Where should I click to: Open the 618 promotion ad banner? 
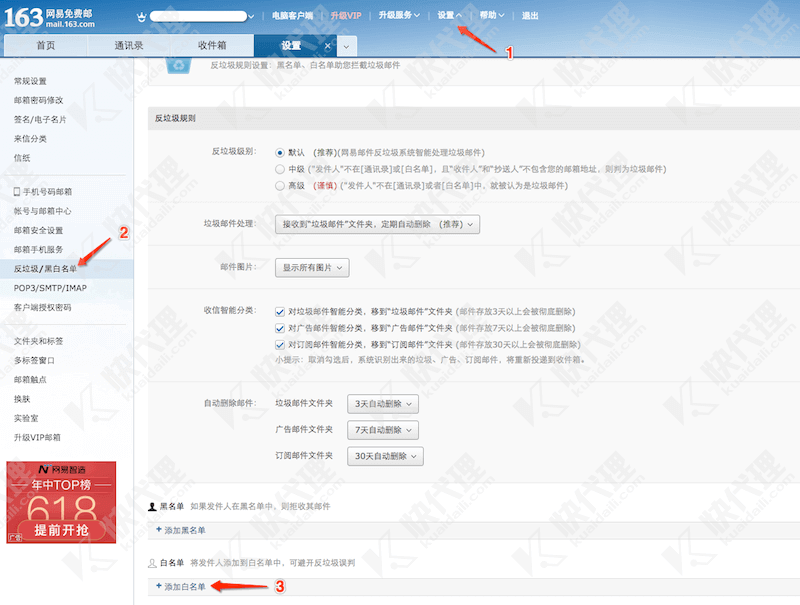click(x=61, y=502)
